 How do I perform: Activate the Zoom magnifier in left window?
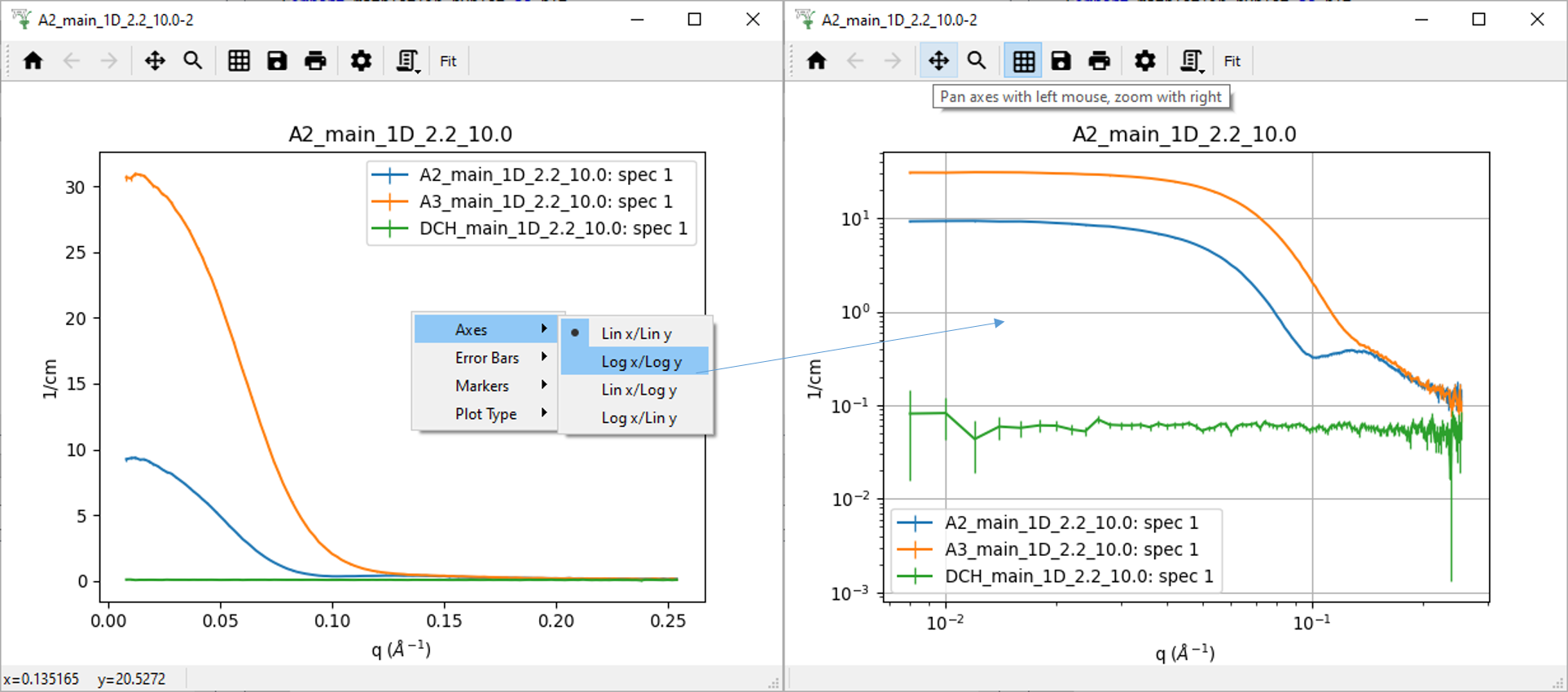tap(193, 61)
